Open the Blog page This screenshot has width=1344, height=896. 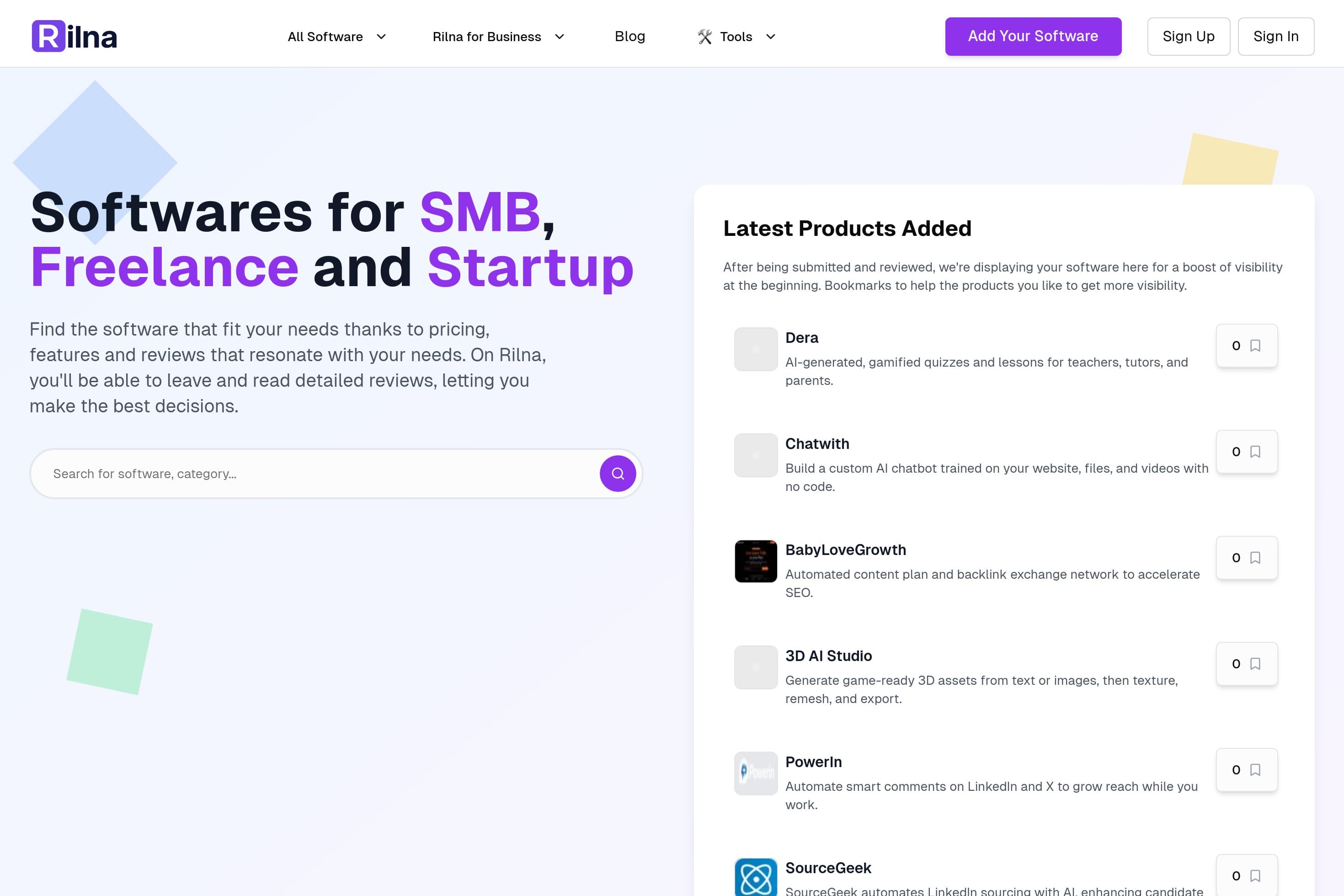629,36
